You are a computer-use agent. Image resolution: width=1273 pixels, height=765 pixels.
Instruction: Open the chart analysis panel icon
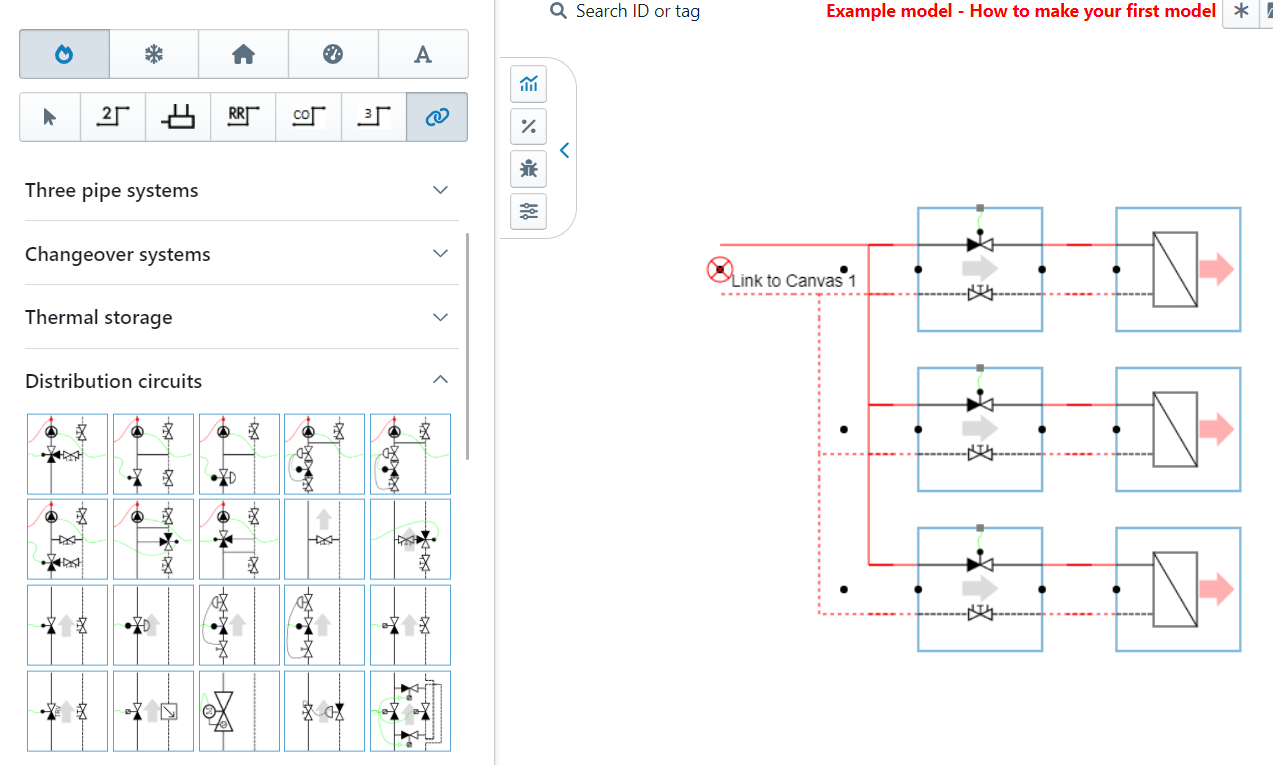pyautogui.click(x=529, y=84)
